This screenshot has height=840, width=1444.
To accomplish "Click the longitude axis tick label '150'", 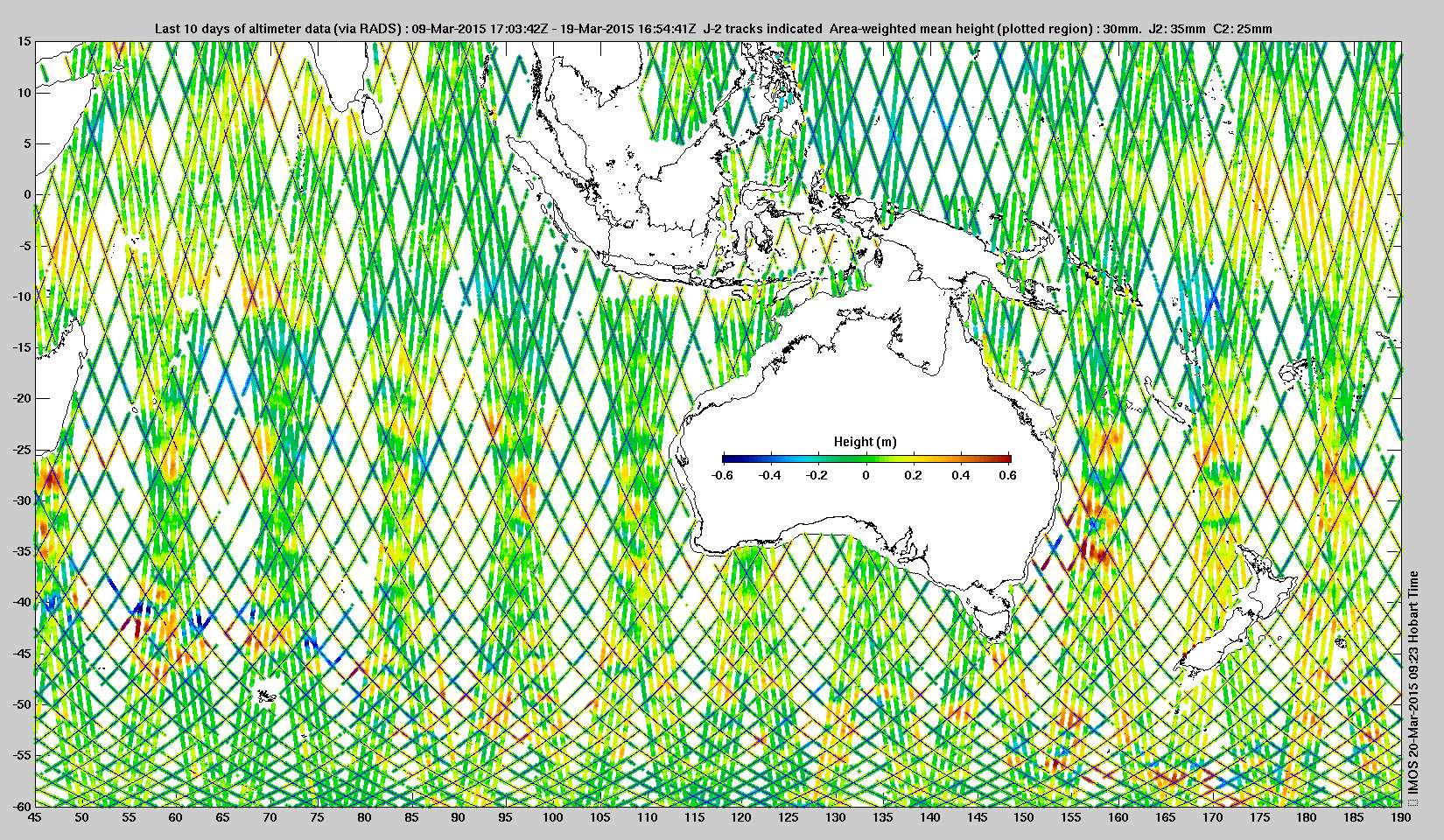I will pyautogui.click(x=1024, y=817).
